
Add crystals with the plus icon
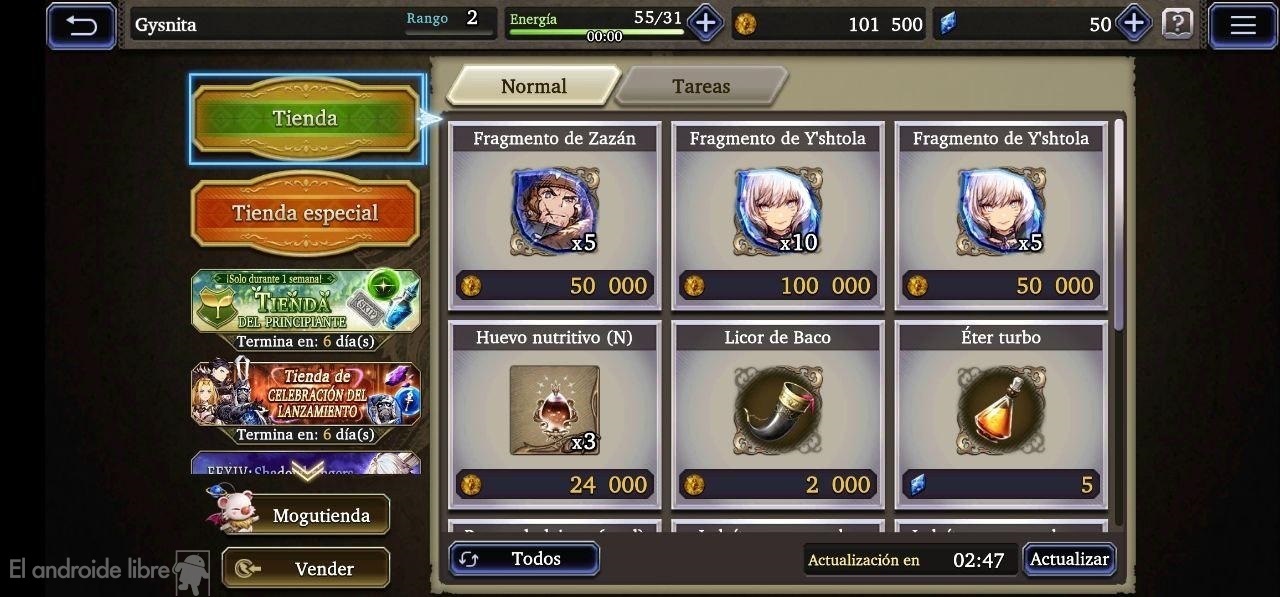1133,23
